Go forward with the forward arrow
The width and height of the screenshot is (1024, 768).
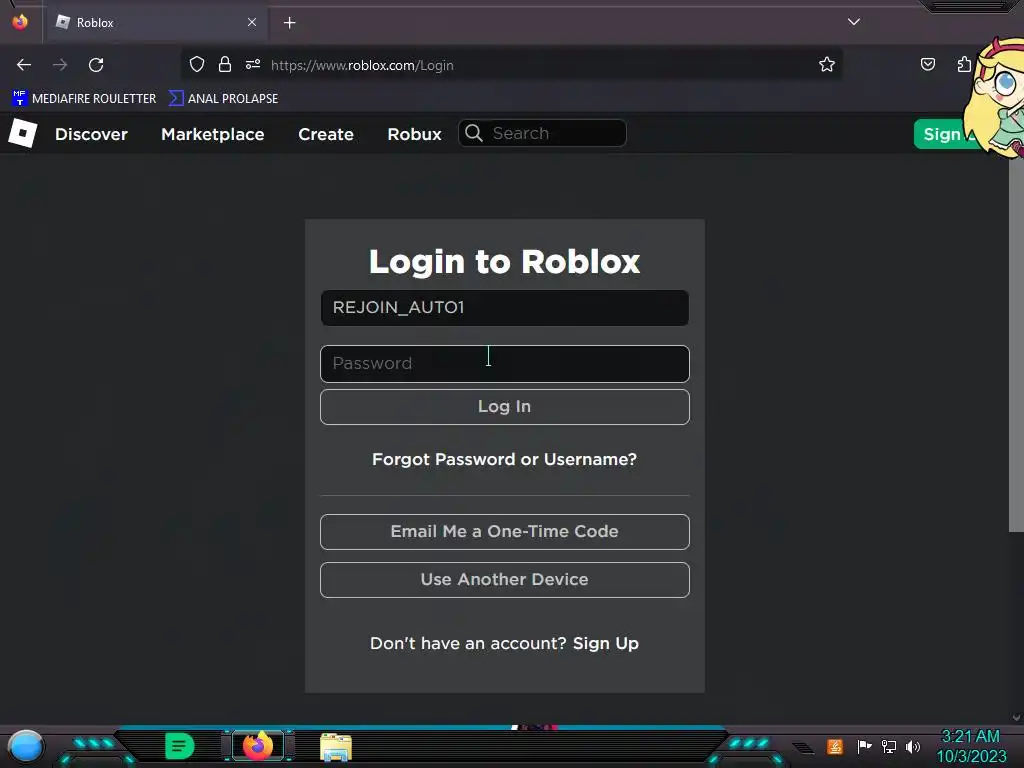coord(60,65)
